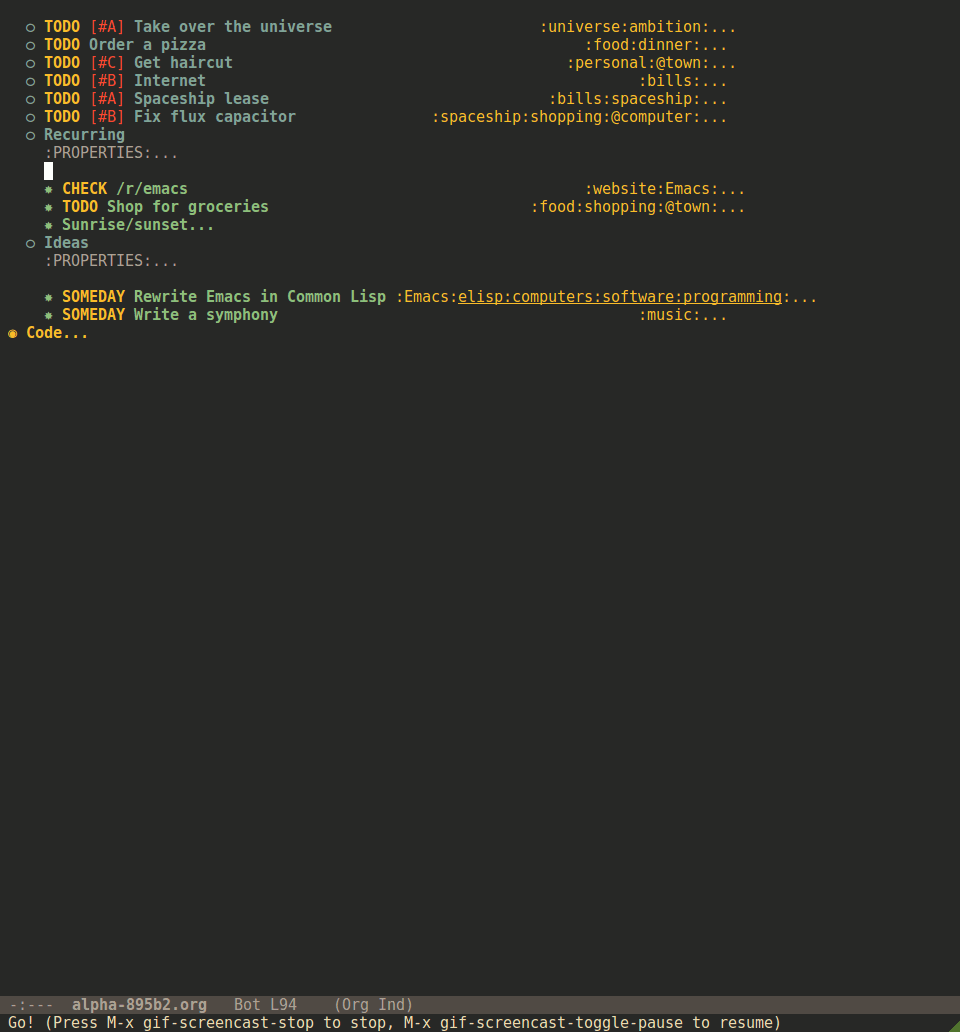960x1032 pixels.
Task: Click the [#C] priority on 'Get haircut'
Action: [107, 63]
